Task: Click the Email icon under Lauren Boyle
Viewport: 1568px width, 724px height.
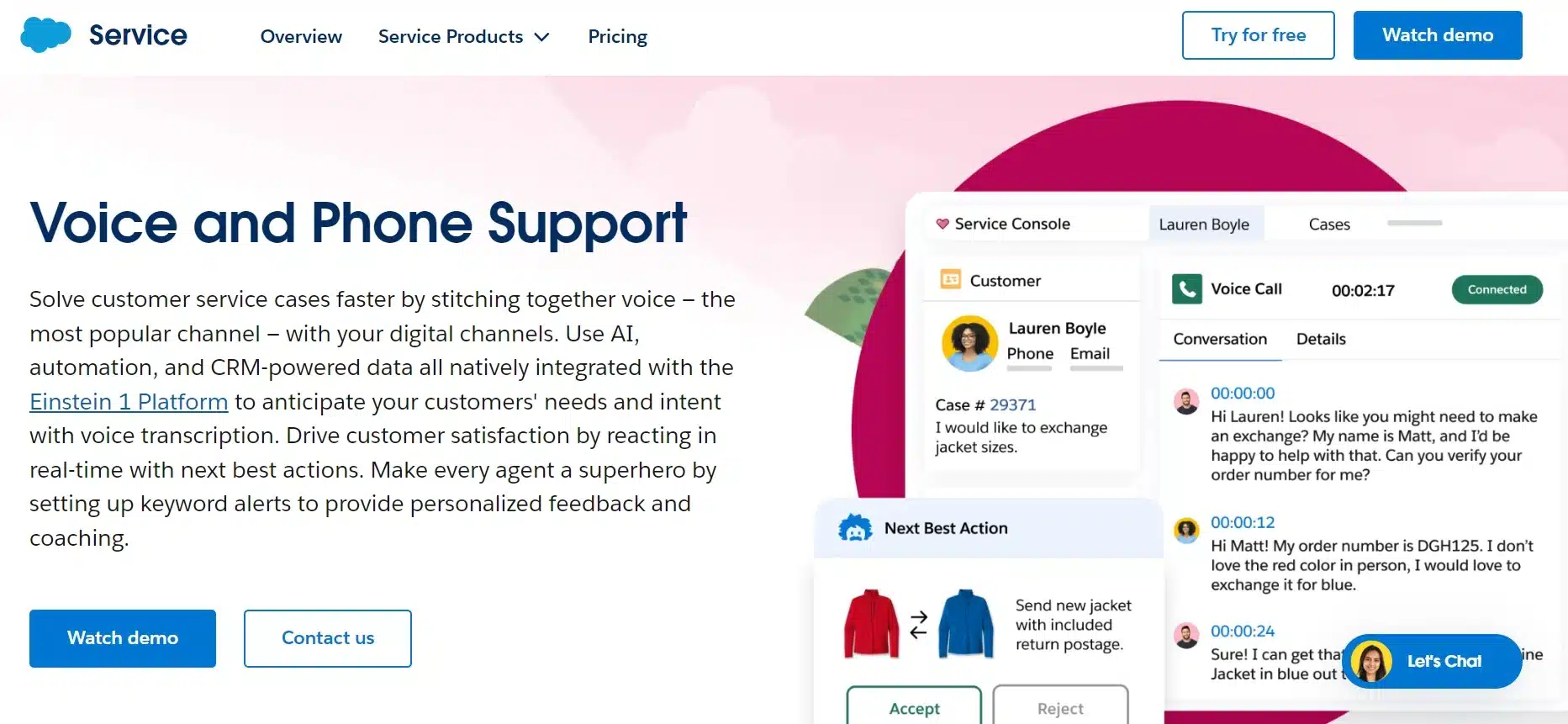Action: [x=1090, y=354]
